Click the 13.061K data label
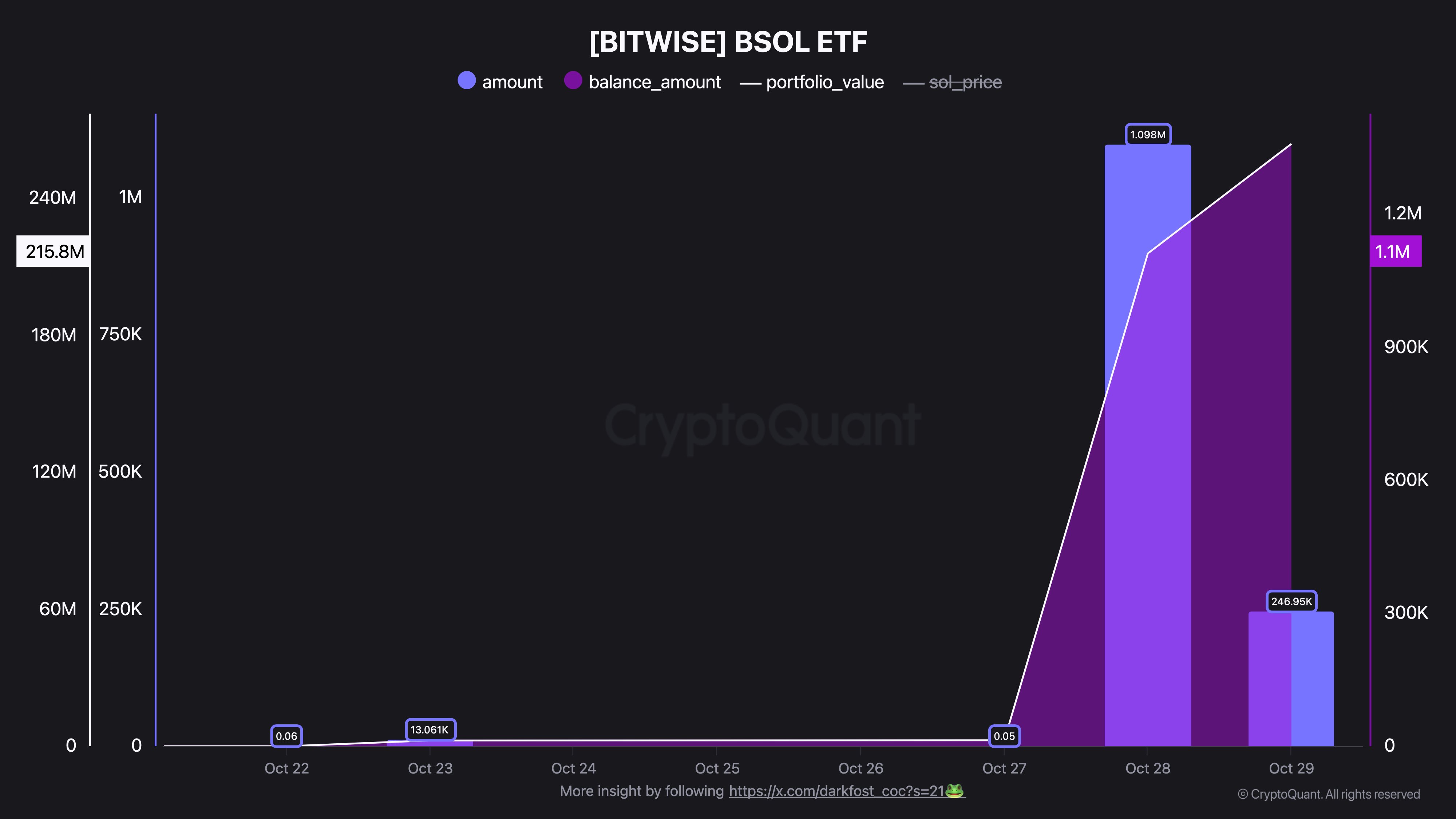Image resolution: width=1456 pixels, height=819 pixels. [x=430, y=730]
